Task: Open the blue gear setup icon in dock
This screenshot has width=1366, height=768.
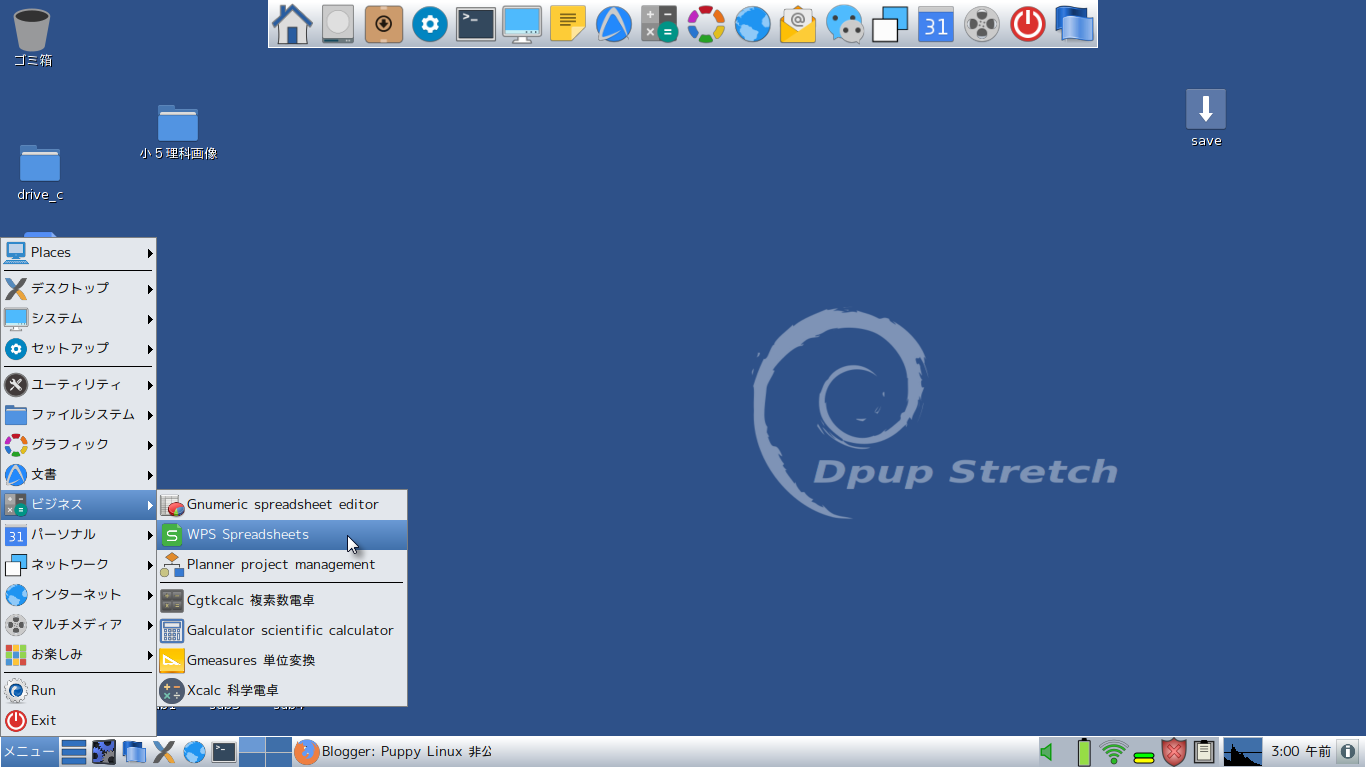Action: 430,24
